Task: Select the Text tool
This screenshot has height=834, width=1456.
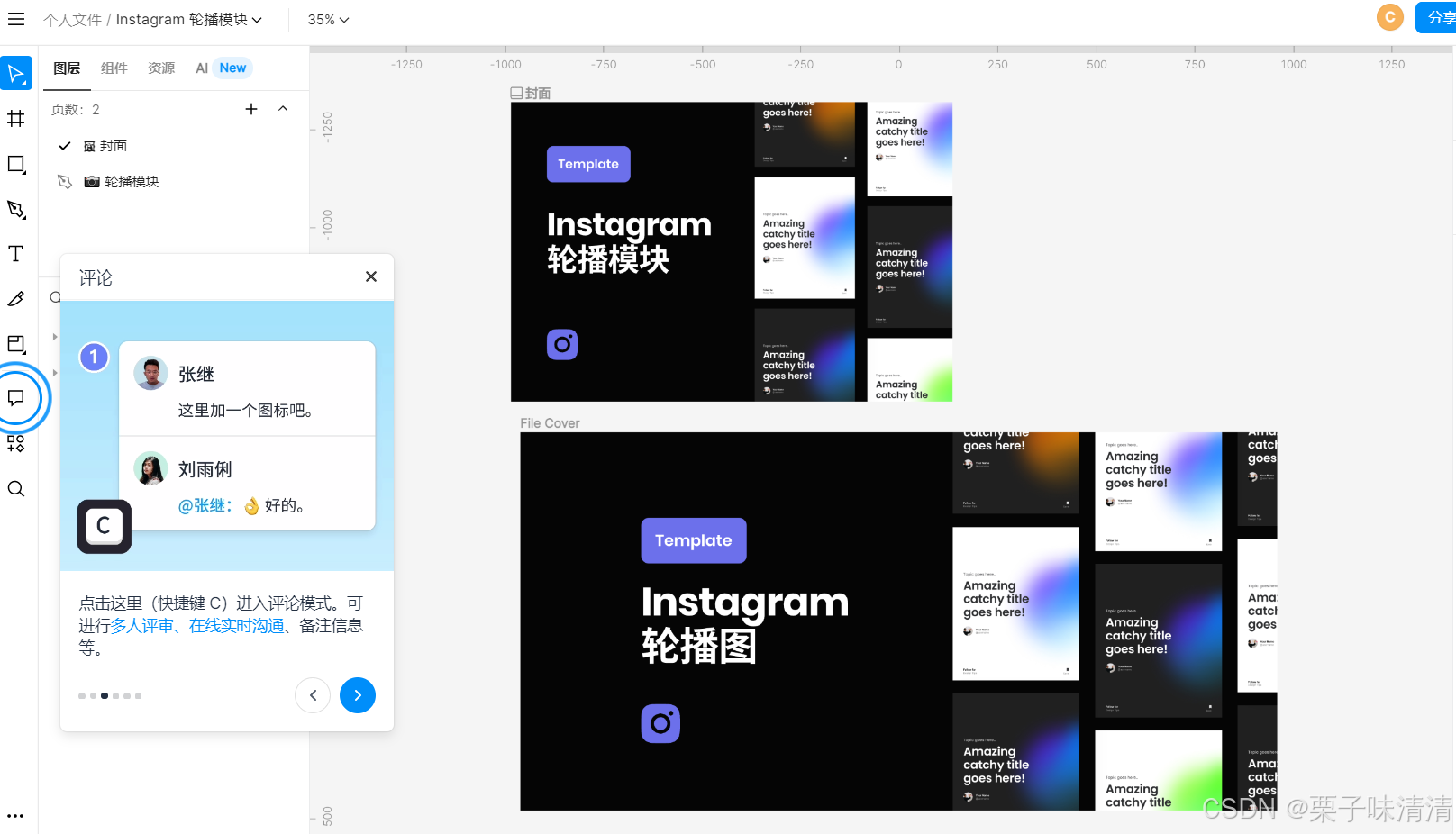Action: coord(16,254)
